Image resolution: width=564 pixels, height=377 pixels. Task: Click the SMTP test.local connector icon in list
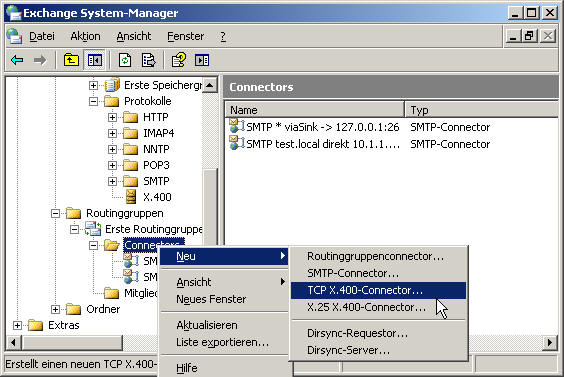pos(237,143)
